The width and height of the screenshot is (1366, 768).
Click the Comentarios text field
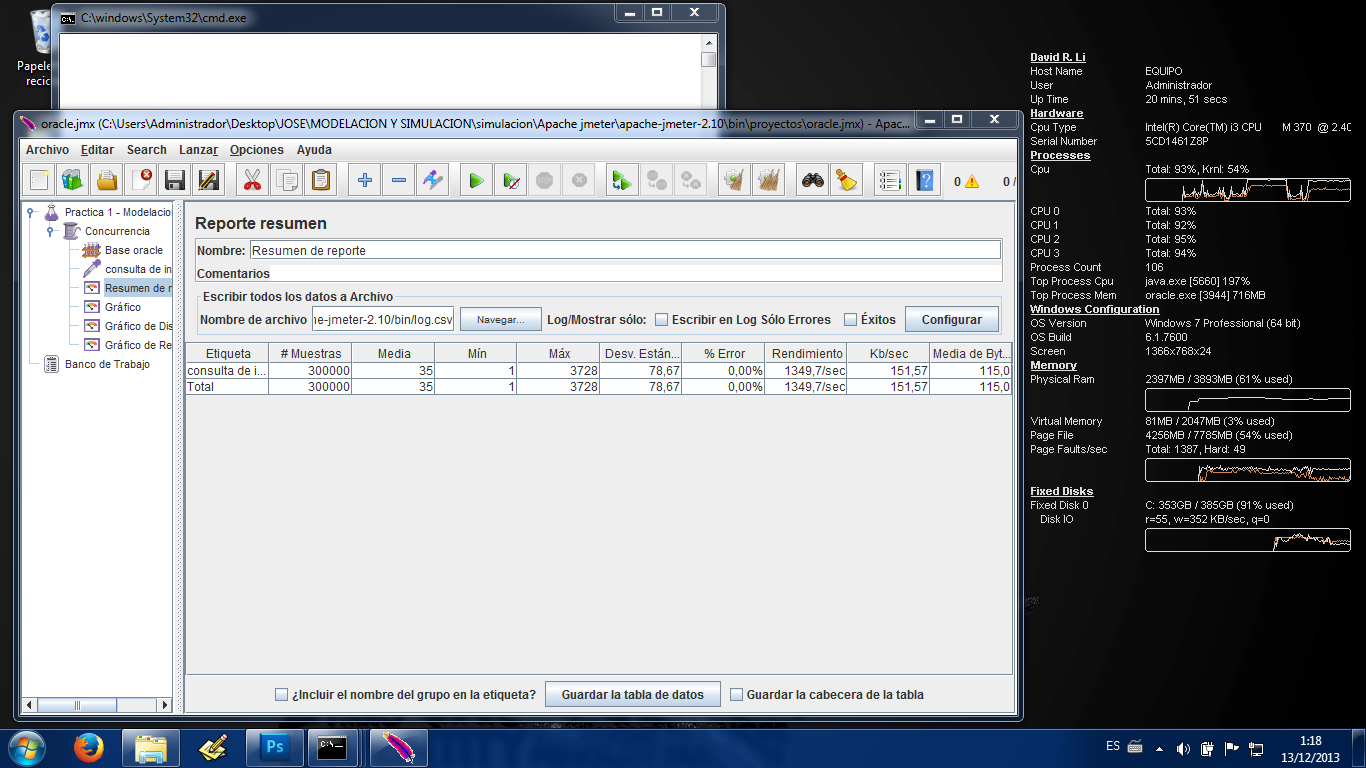[x=636, y=273]
